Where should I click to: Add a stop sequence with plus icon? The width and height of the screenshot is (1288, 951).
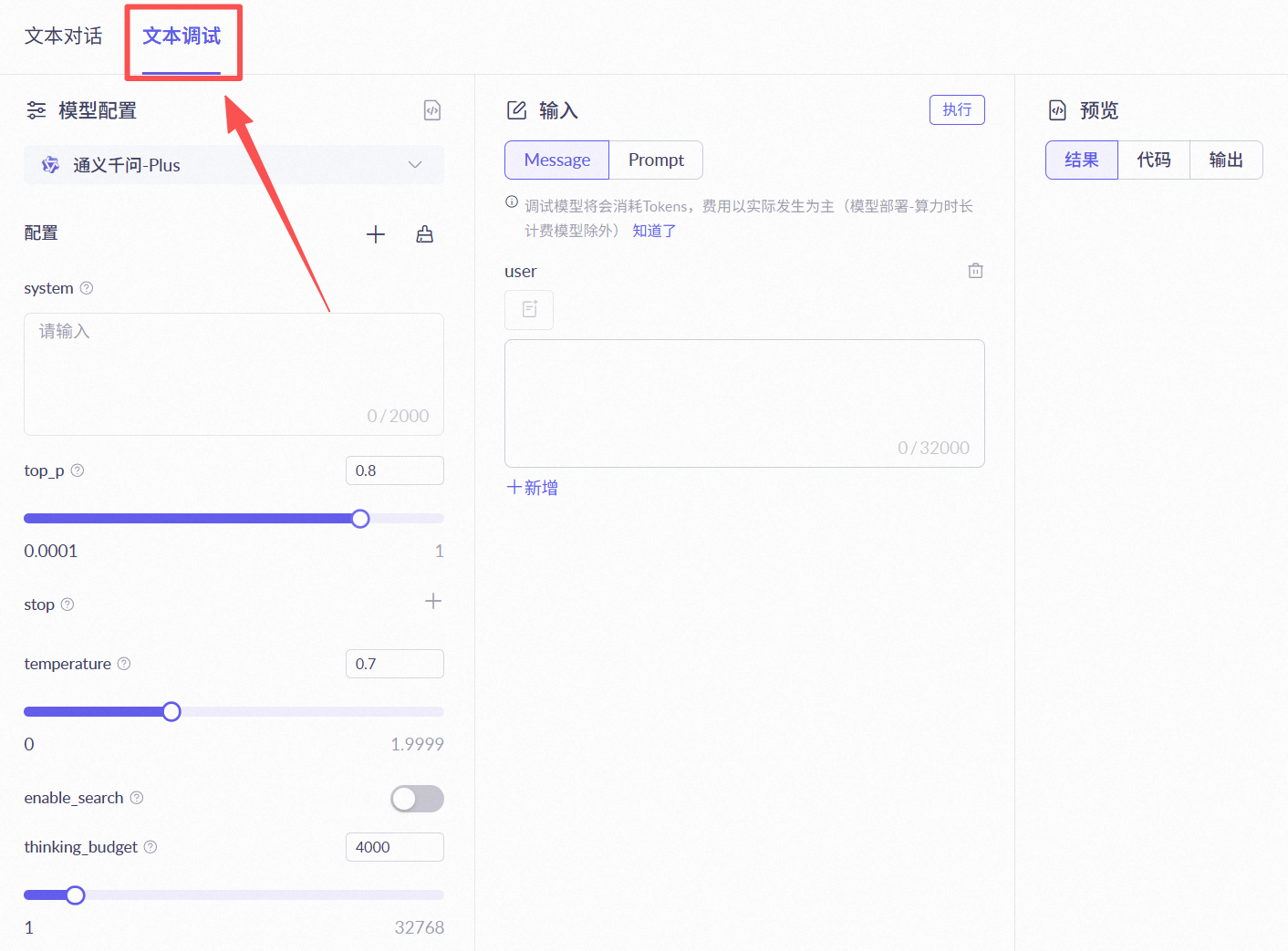pos(433,601)
